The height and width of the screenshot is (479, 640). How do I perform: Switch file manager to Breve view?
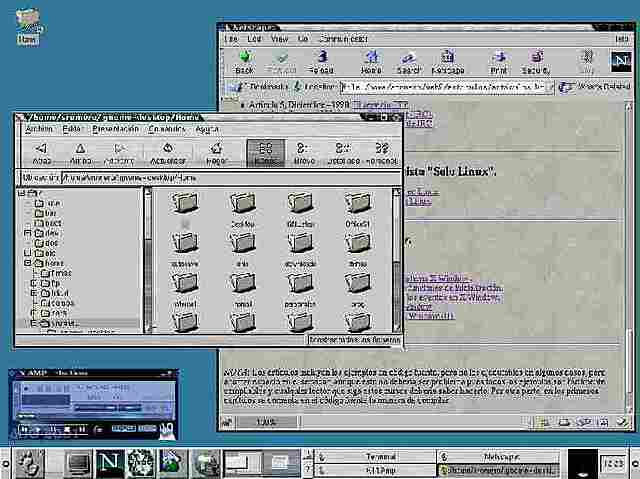(x=304, y=153)
